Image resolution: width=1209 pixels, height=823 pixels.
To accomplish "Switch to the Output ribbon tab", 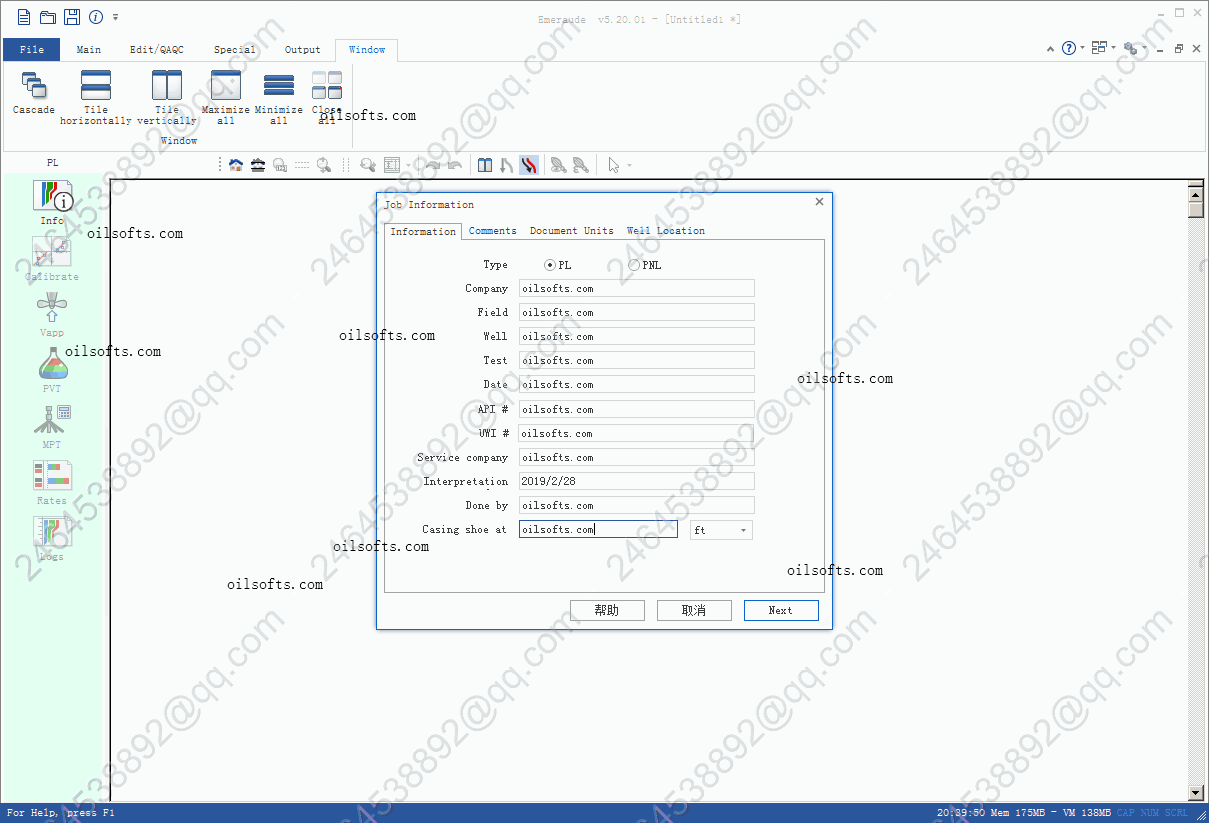I will coord(303,49).
